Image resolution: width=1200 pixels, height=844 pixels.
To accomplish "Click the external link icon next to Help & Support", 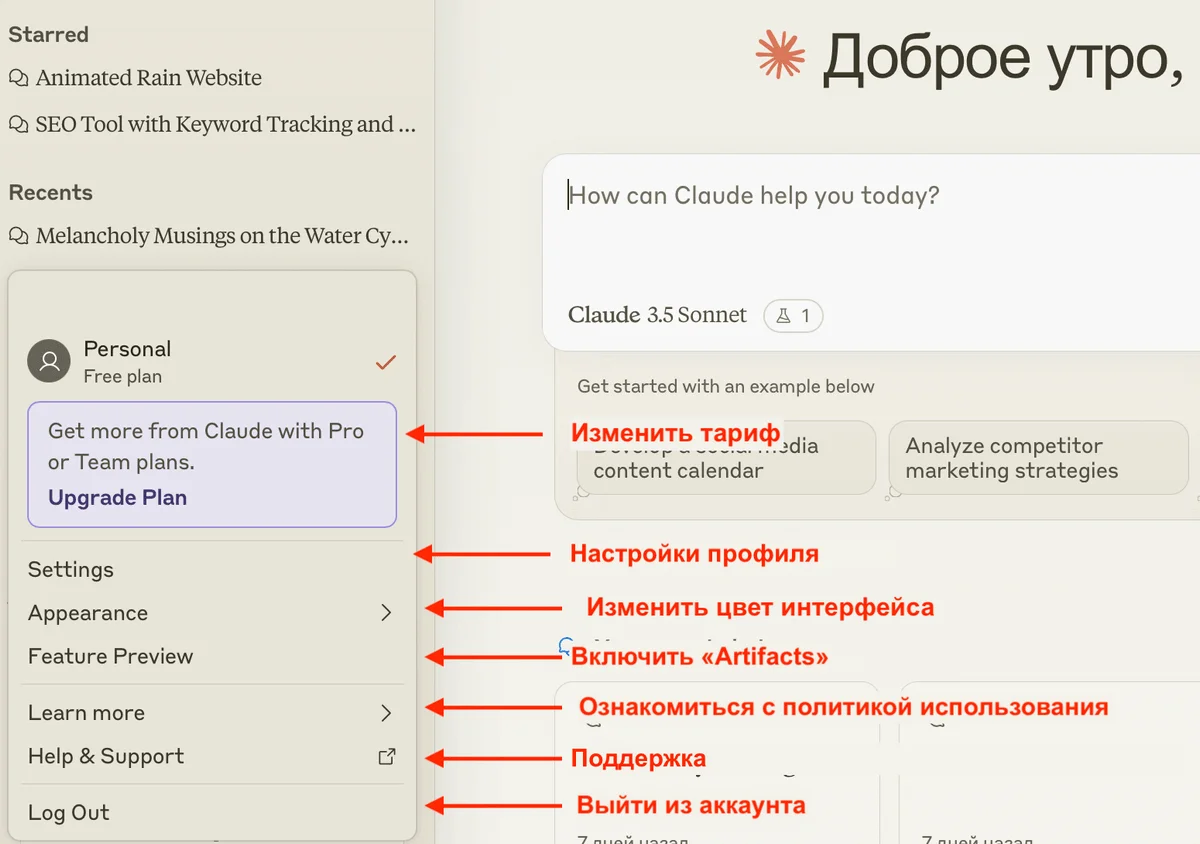I will pyautogui.click(x=386, y=757).
